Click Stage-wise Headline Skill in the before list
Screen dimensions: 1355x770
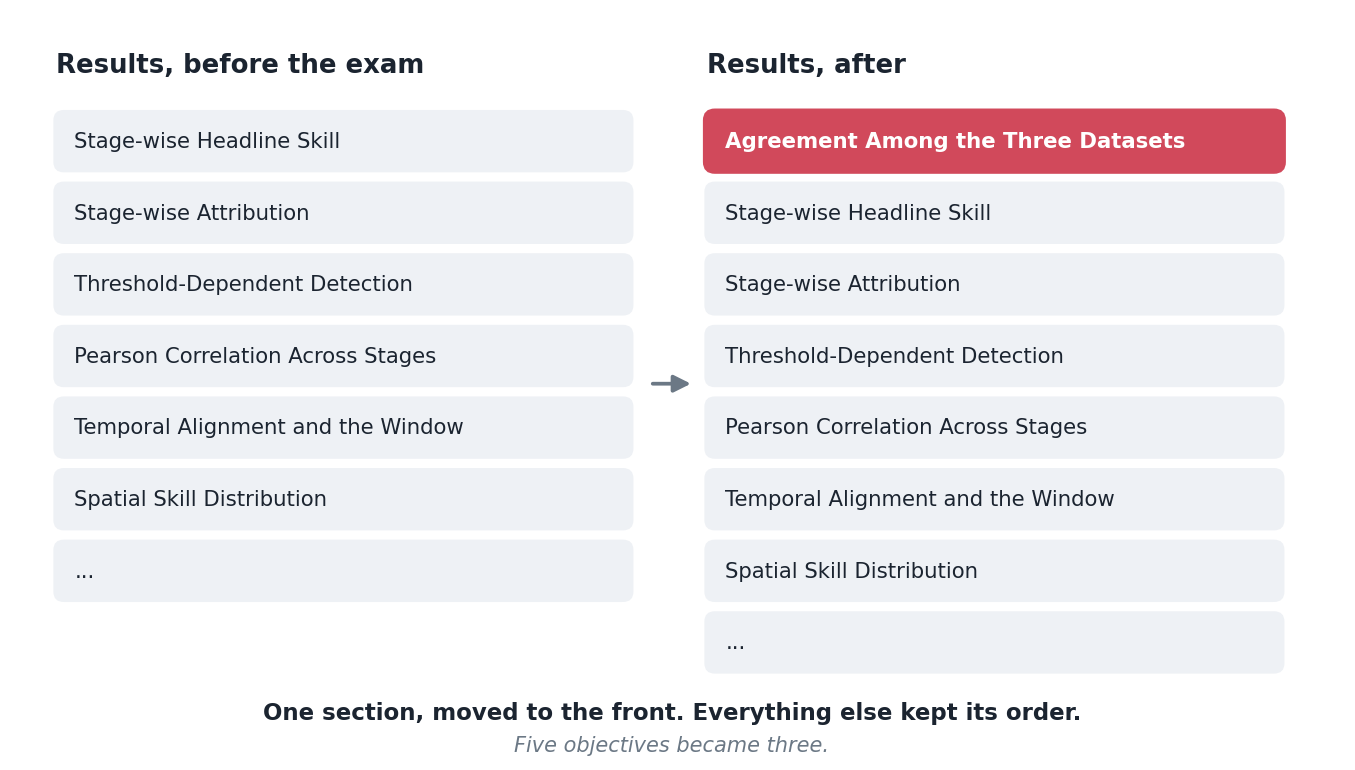pyautogui.click(x=343, y=141)
